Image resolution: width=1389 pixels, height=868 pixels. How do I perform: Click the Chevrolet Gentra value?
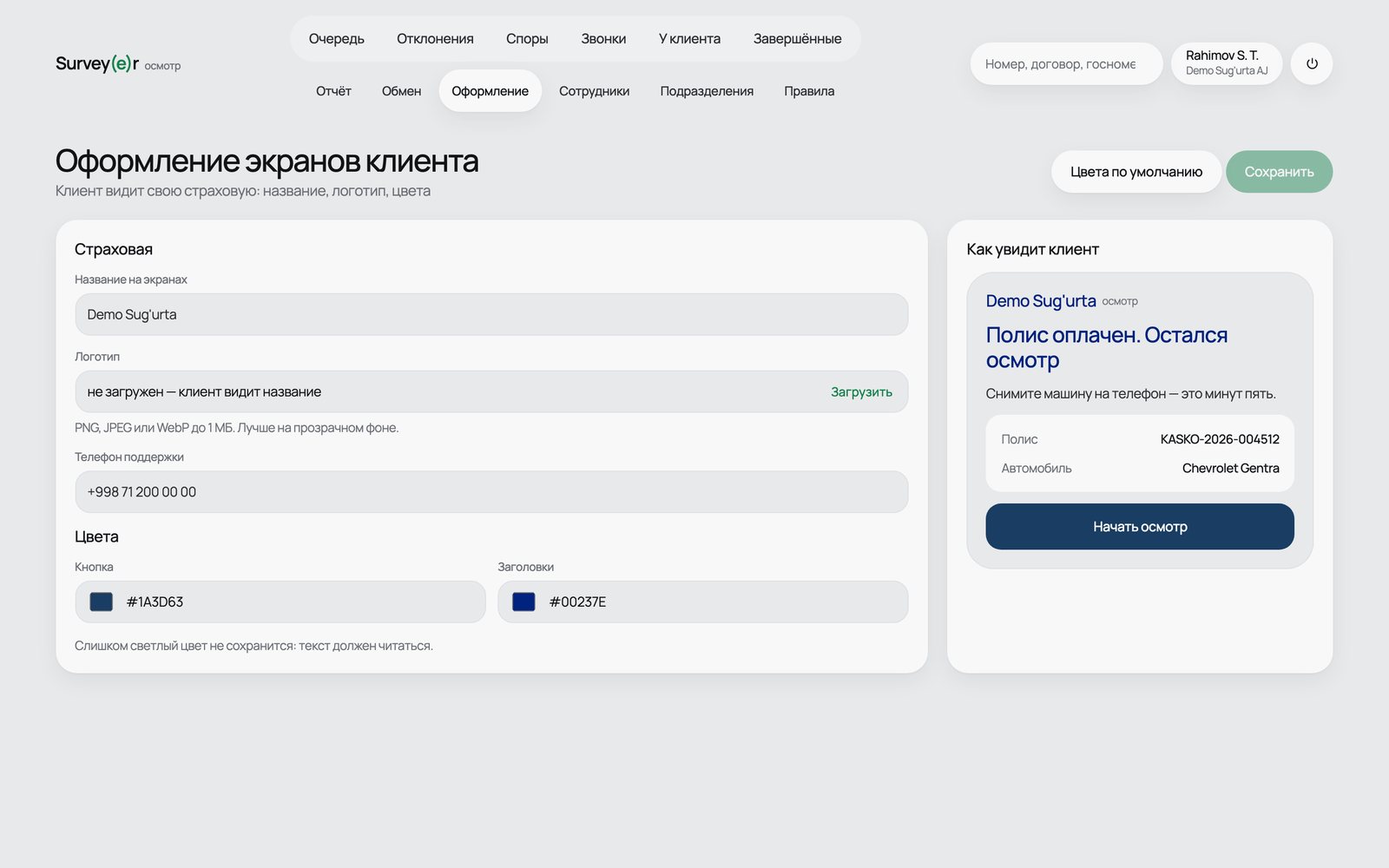pos(1230,468)
